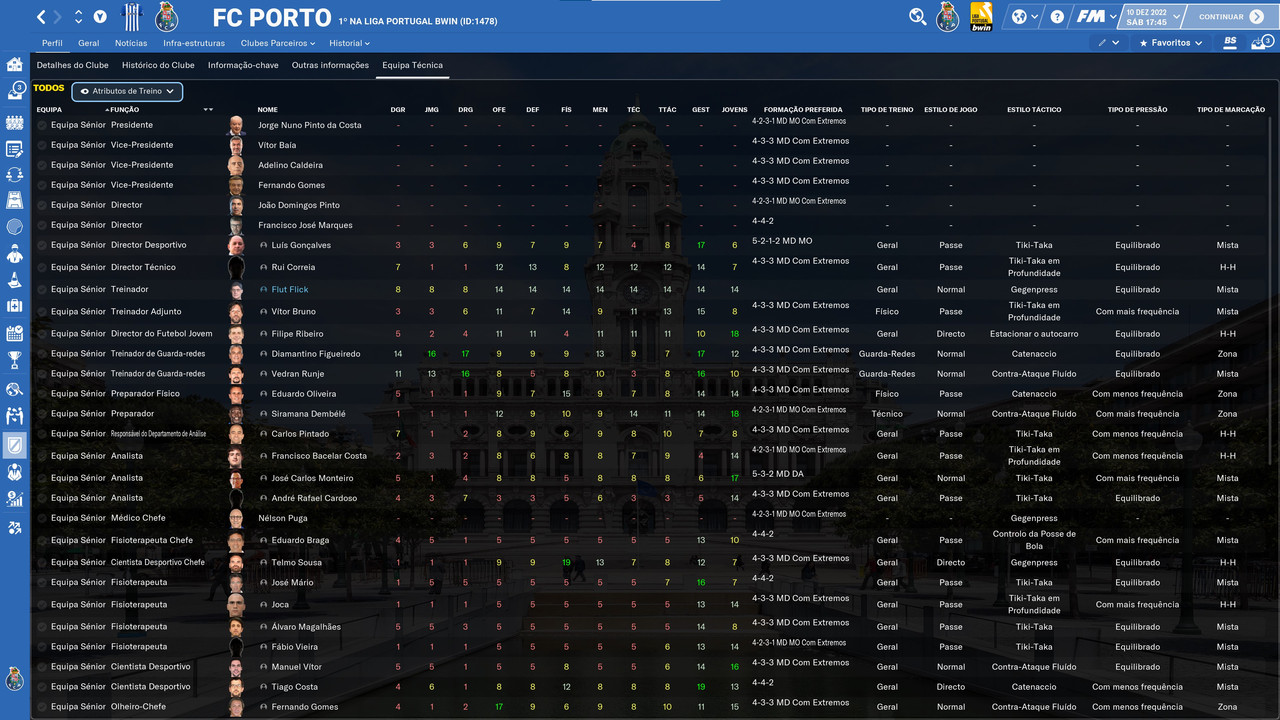
Task: Switch to the Notícias tab
Action: (131, 43)
